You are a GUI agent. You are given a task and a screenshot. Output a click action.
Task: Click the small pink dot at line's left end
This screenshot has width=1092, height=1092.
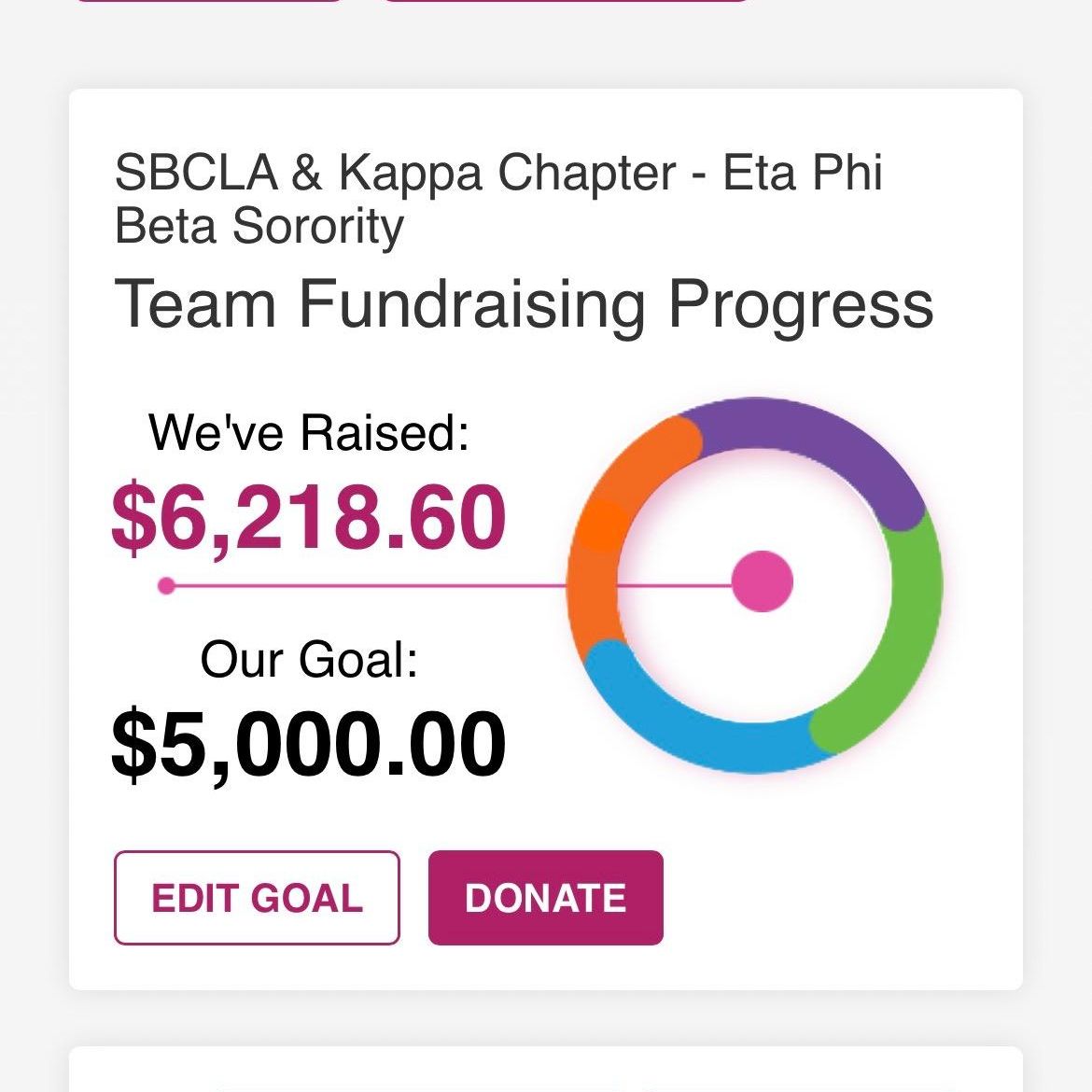166,586
